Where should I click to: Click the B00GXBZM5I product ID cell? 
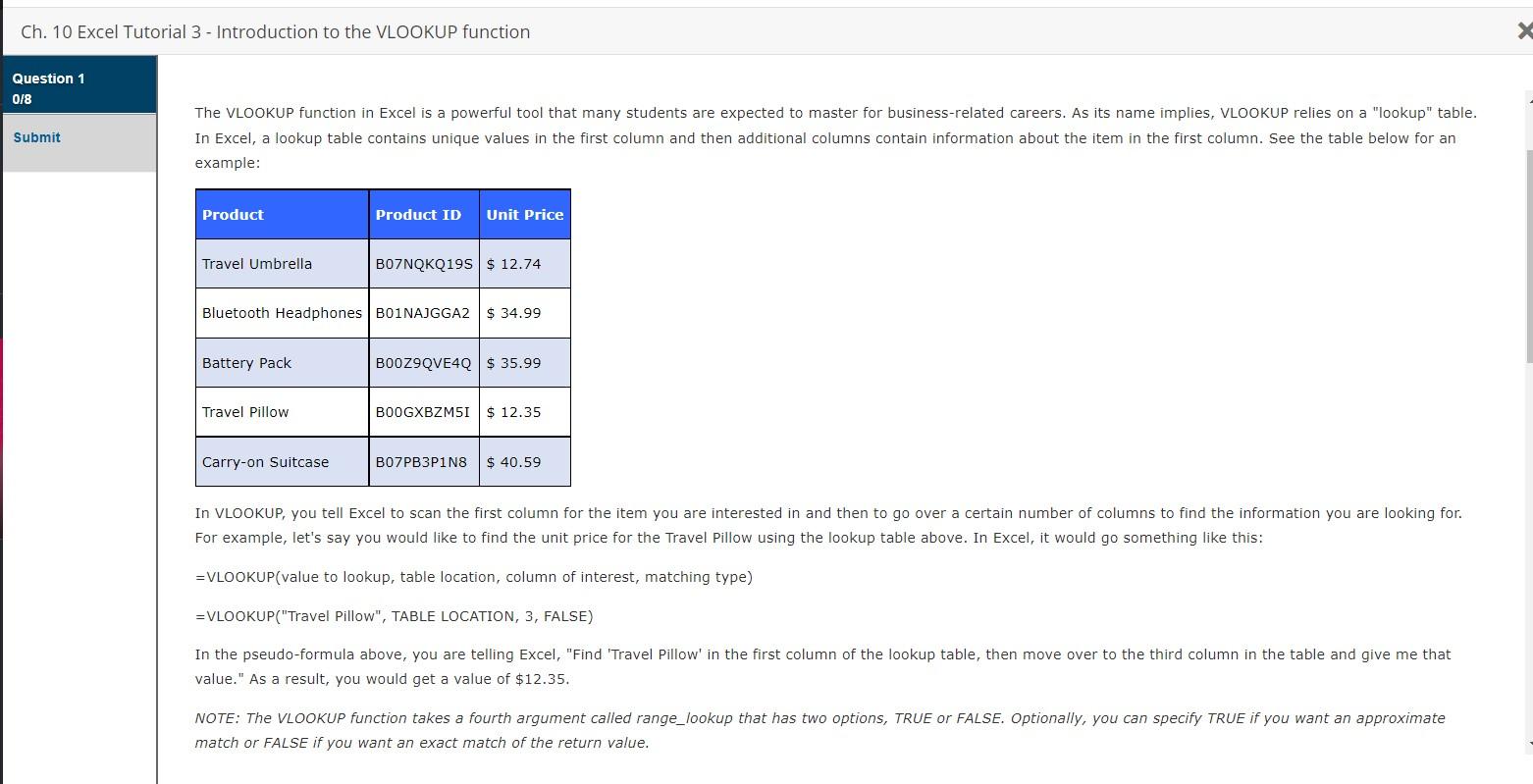click(424, 412)
